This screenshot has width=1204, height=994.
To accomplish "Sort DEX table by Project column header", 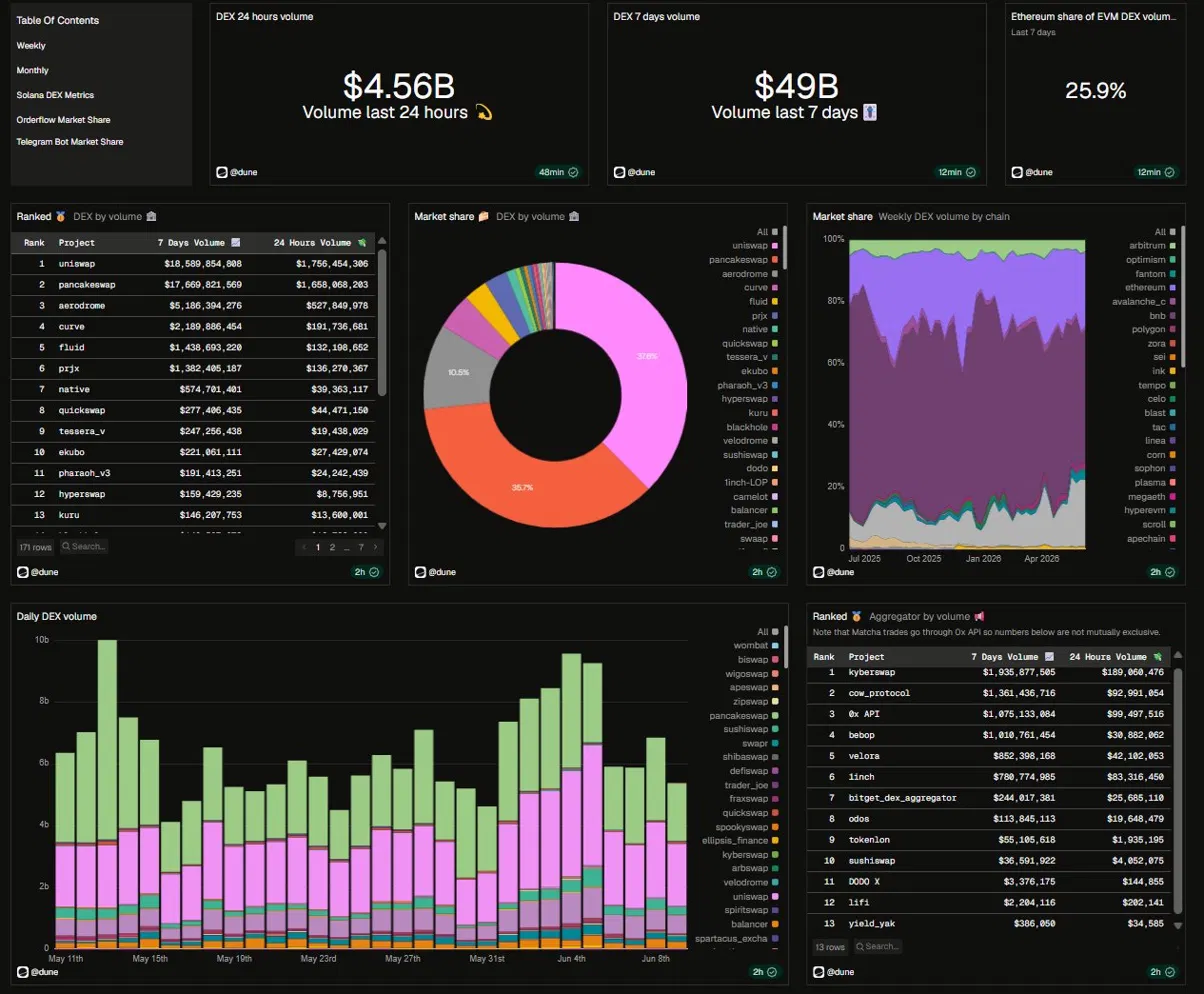I will pyautogui.click(x=77, y=242).
